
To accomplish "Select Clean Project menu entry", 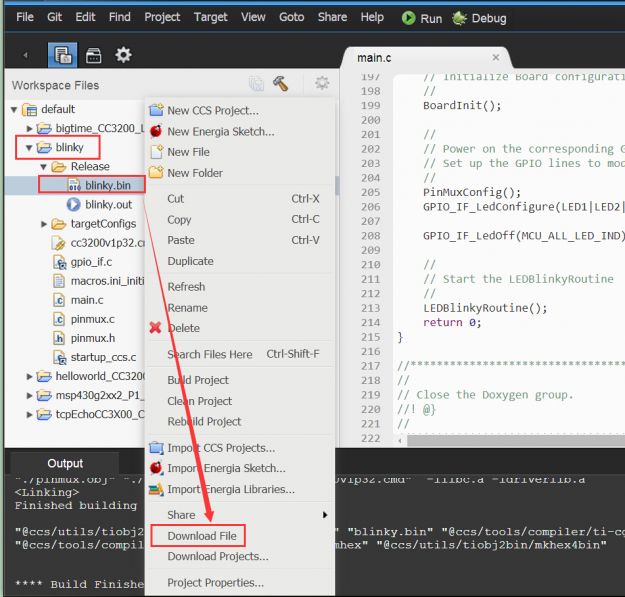I will tap(199, 401).
